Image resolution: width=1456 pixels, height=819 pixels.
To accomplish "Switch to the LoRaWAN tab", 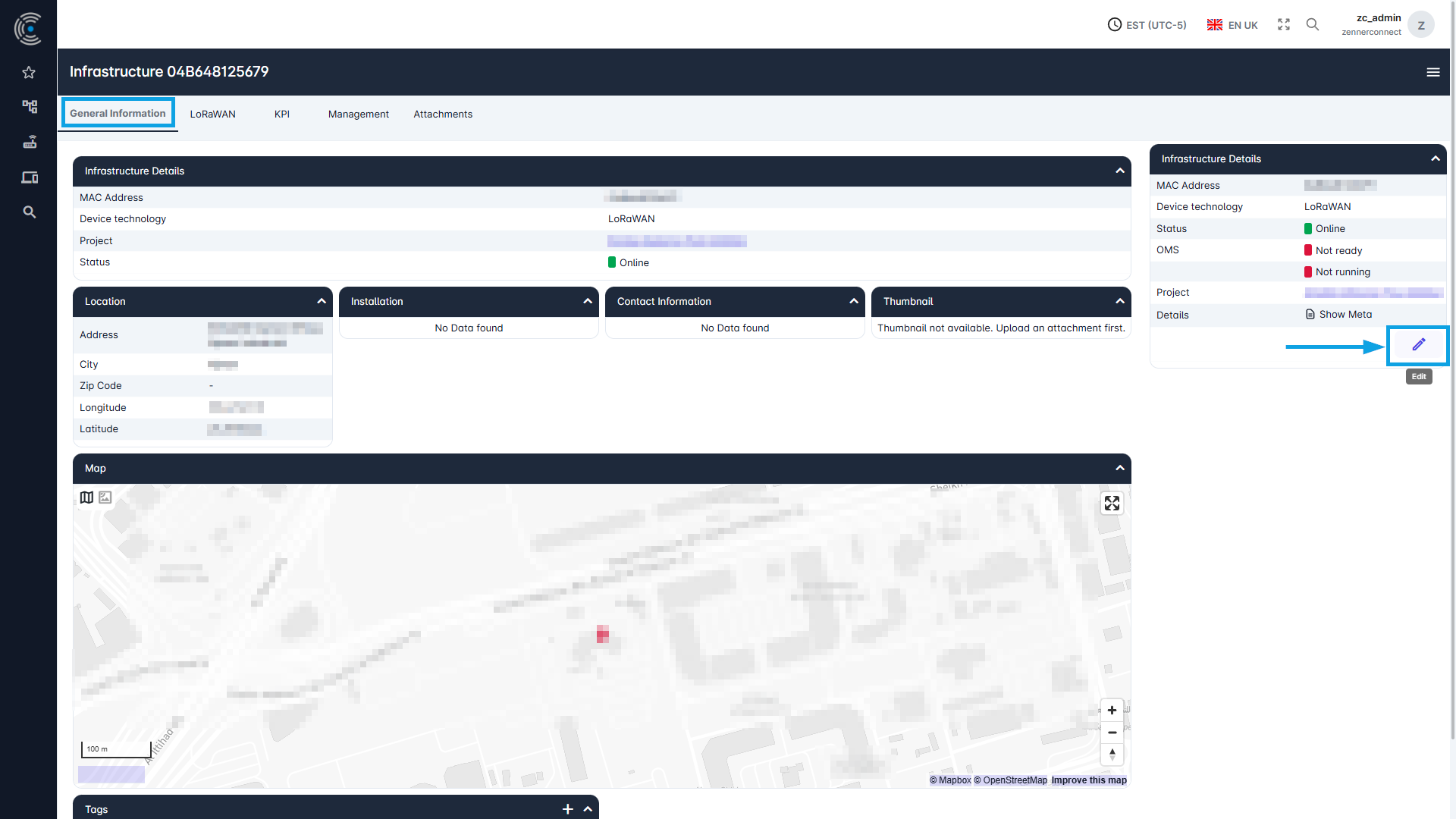I will (213, 114).
